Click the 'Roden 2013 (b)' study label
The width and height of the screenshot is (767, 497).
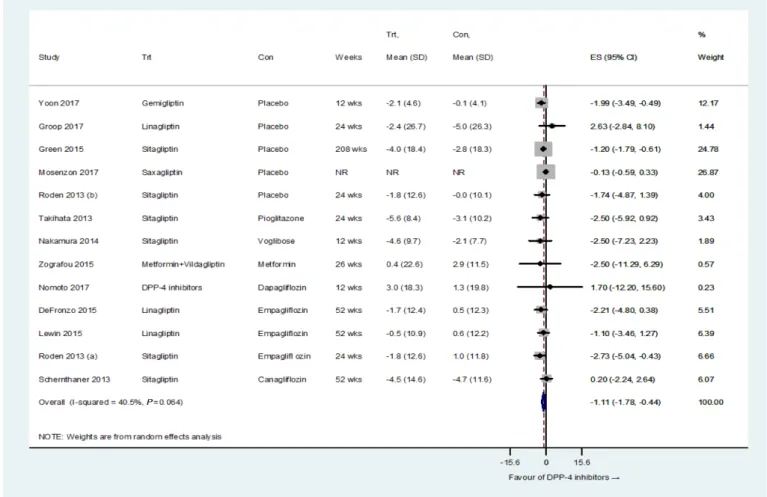coord(68,195)
